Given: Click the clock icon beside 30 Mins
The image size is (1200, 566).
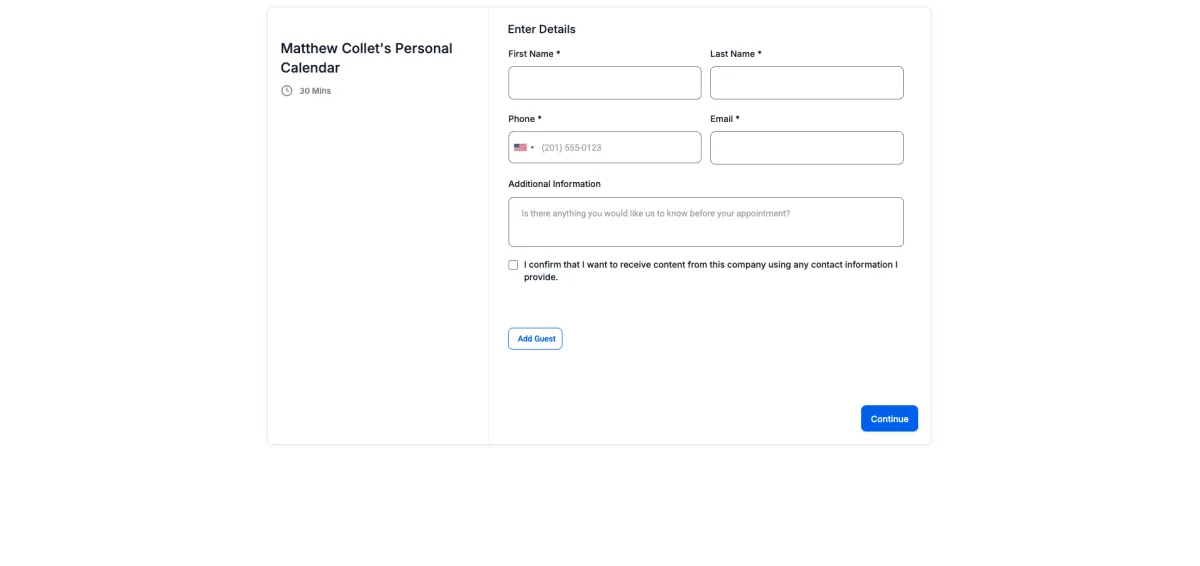Looking at the screenshot, I should tap(287, 91).
